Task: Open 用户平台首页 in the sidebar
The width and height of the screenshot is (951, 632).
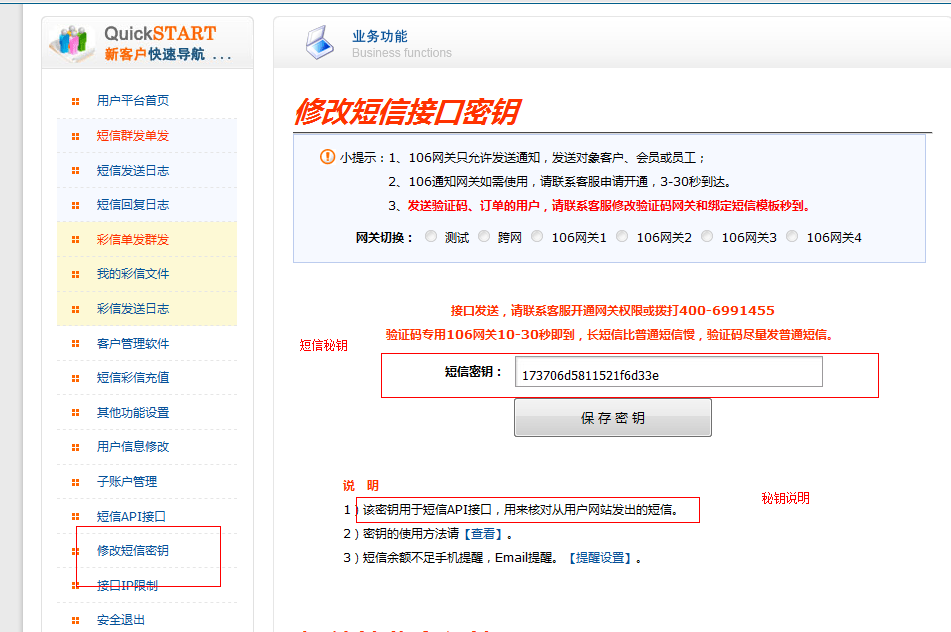Action: [x=133, y=101]
